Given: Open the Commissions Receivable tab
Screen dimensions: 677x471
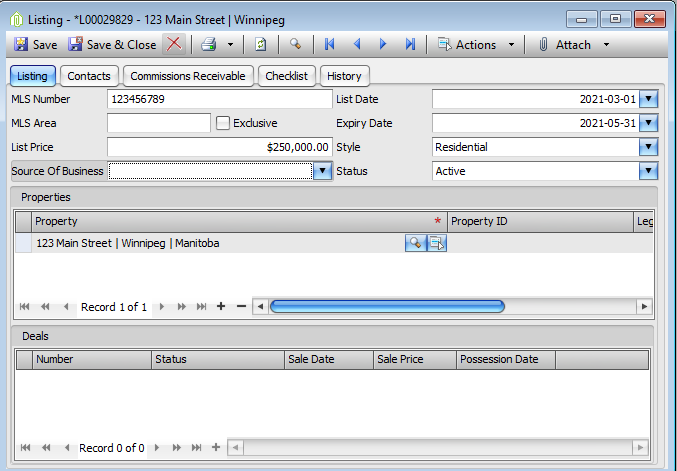Looking at the screenshot, I should [x=188, y=76].
